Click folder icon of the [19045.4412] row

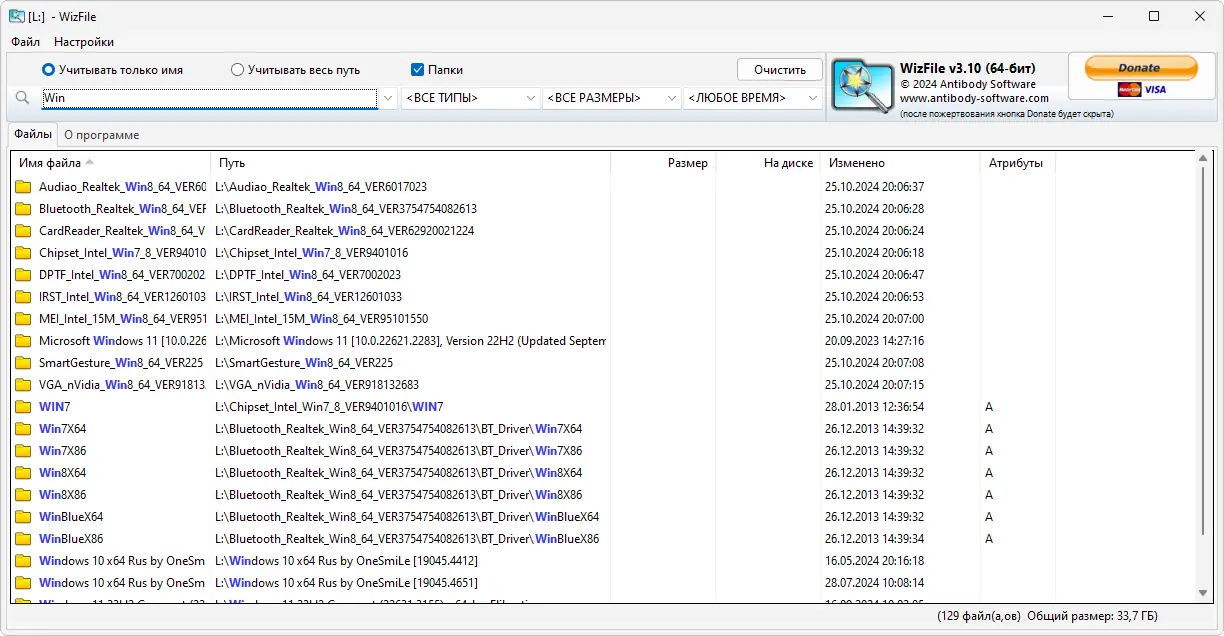point(23,561)
